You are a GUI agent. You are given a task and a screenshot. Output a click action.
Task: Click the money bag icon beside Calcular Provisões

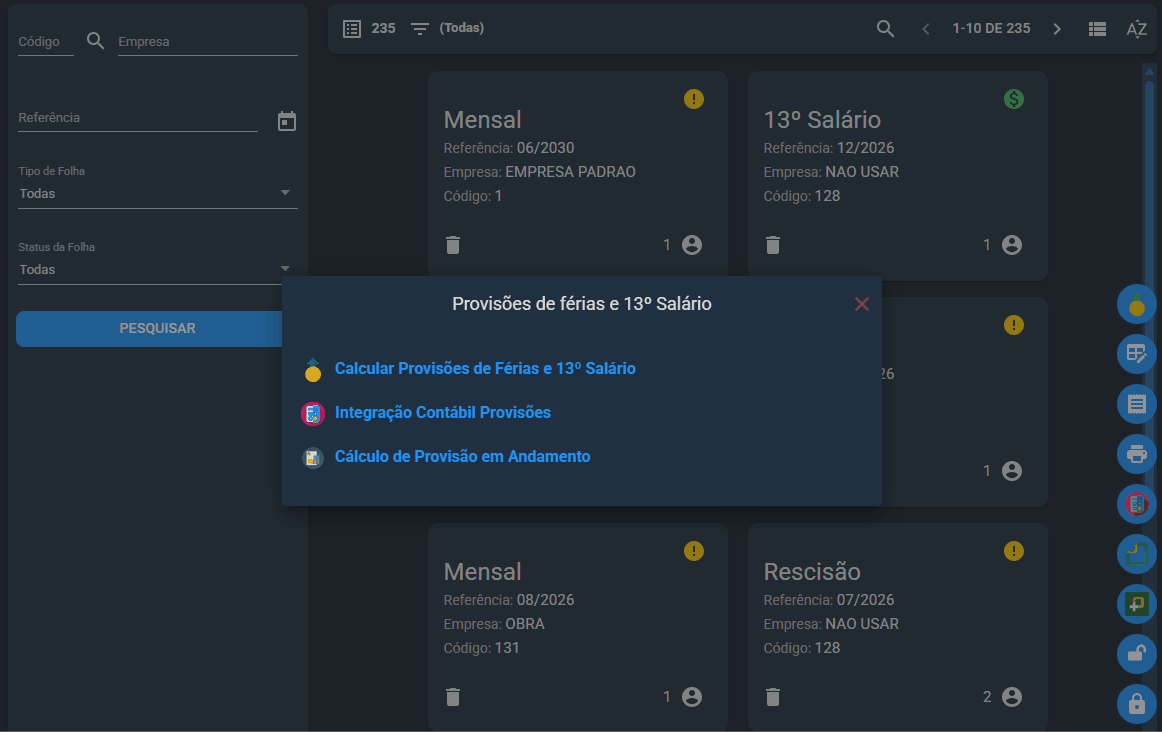tap(313, 370)
